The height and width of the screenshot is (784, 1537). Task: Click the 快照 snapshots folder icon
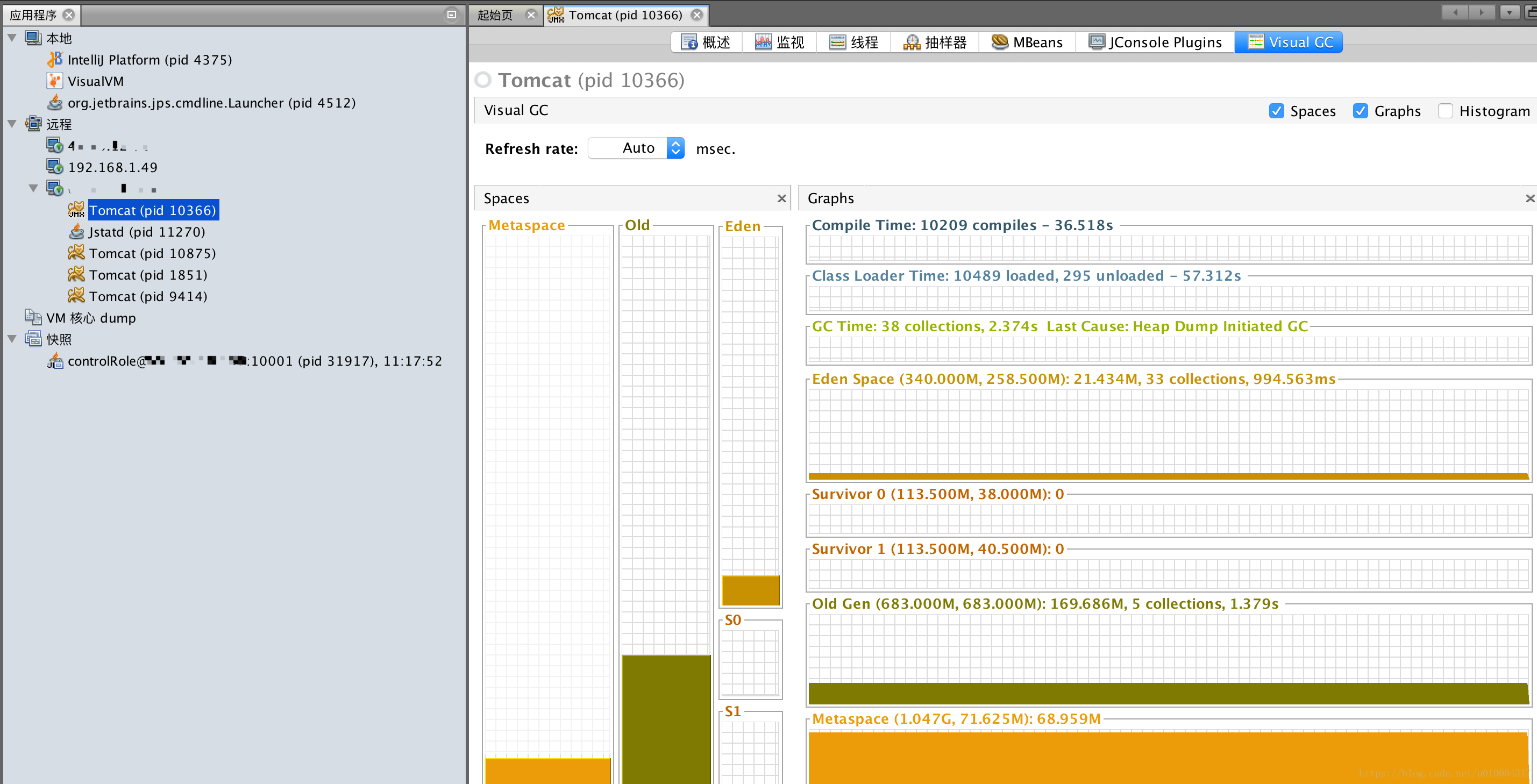click(x=33, y=338)
